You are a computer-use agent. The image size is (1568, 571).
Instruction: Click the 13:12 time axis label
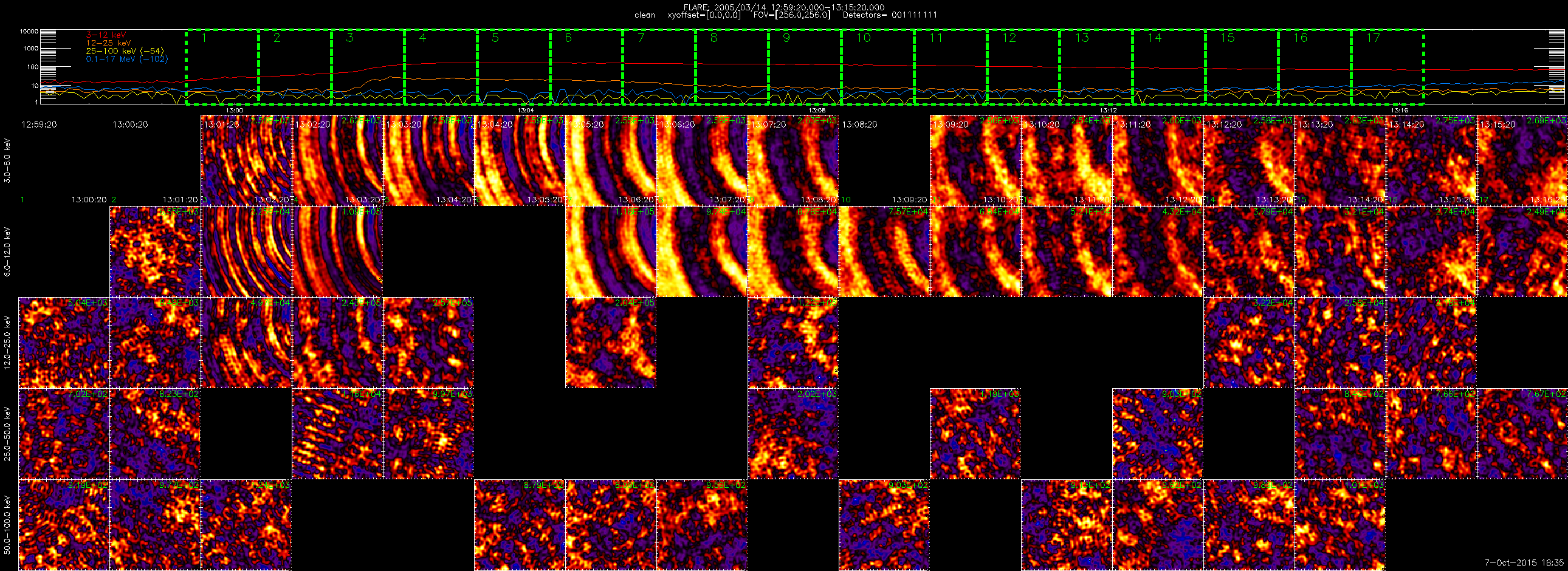coord(1109,110)
